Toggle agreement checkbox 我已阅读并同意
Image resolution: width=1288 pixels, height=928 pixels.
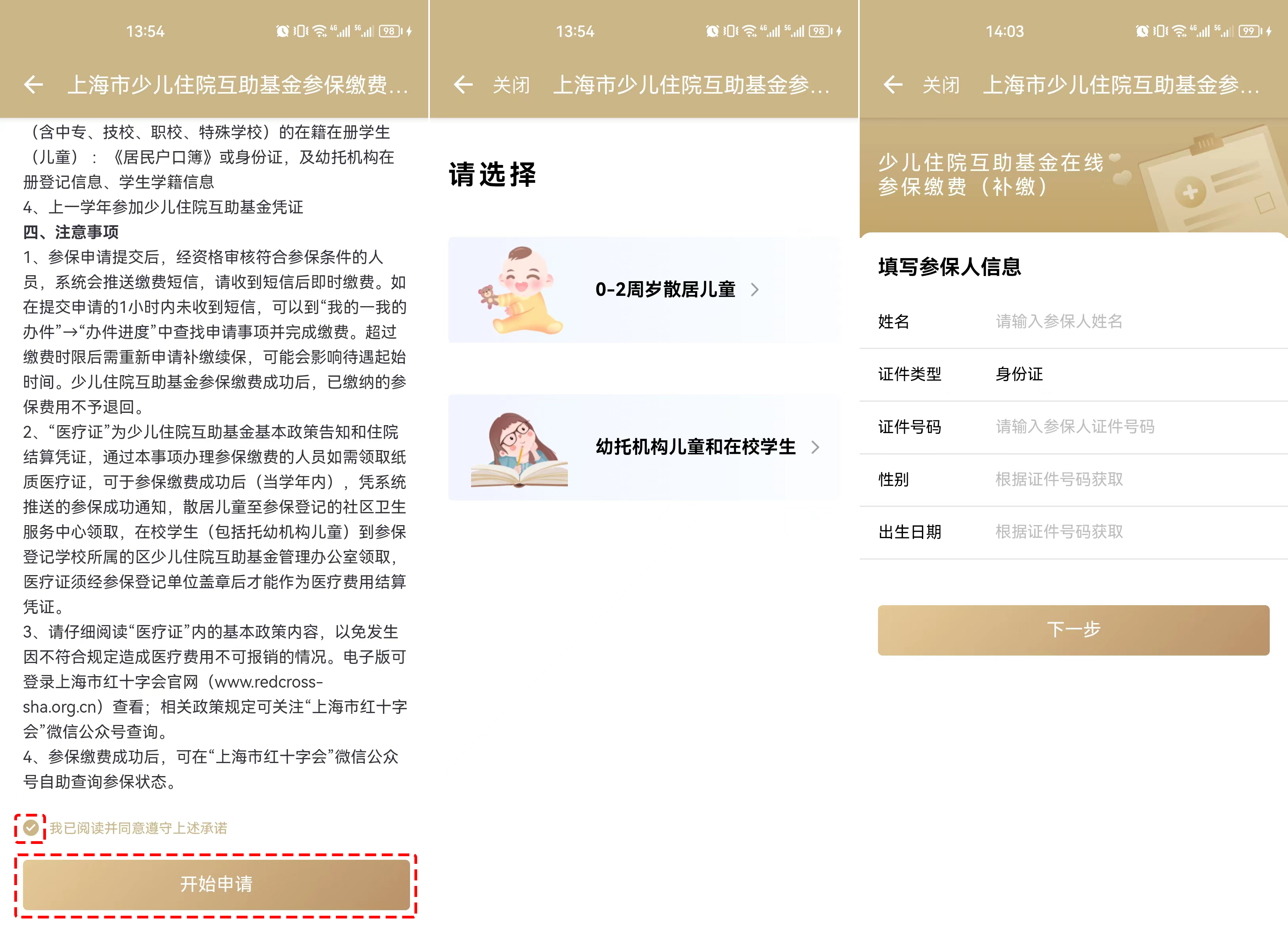31,828
